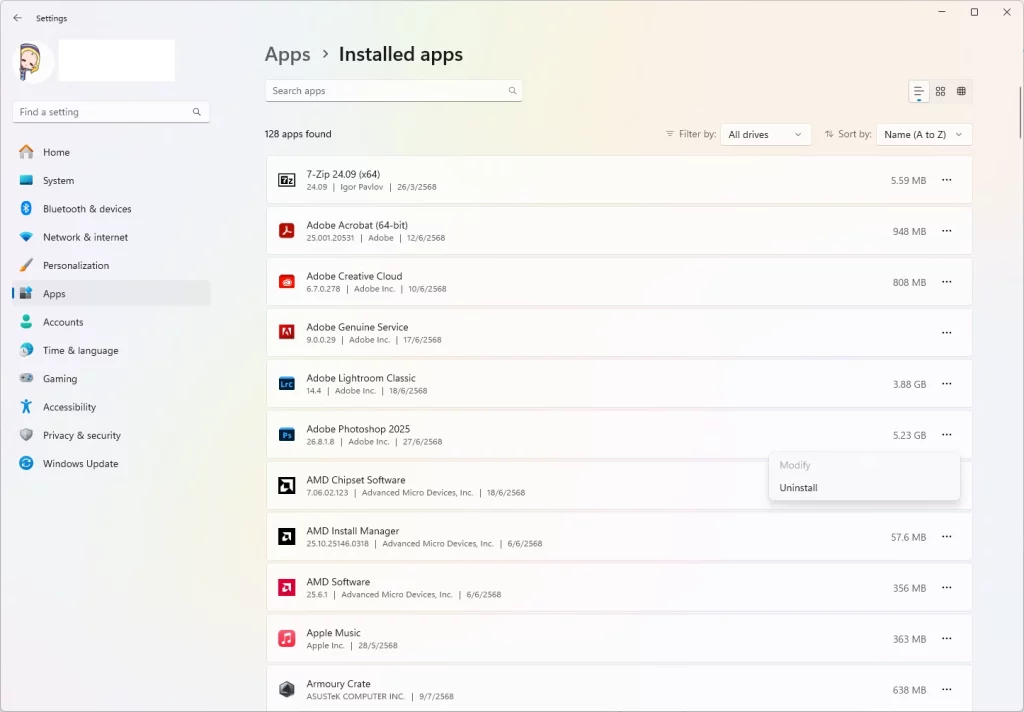Click the Apple Music app icon
Viewport: 1024px width, 712px height.
pyautogui.click(x=287, y=638)
